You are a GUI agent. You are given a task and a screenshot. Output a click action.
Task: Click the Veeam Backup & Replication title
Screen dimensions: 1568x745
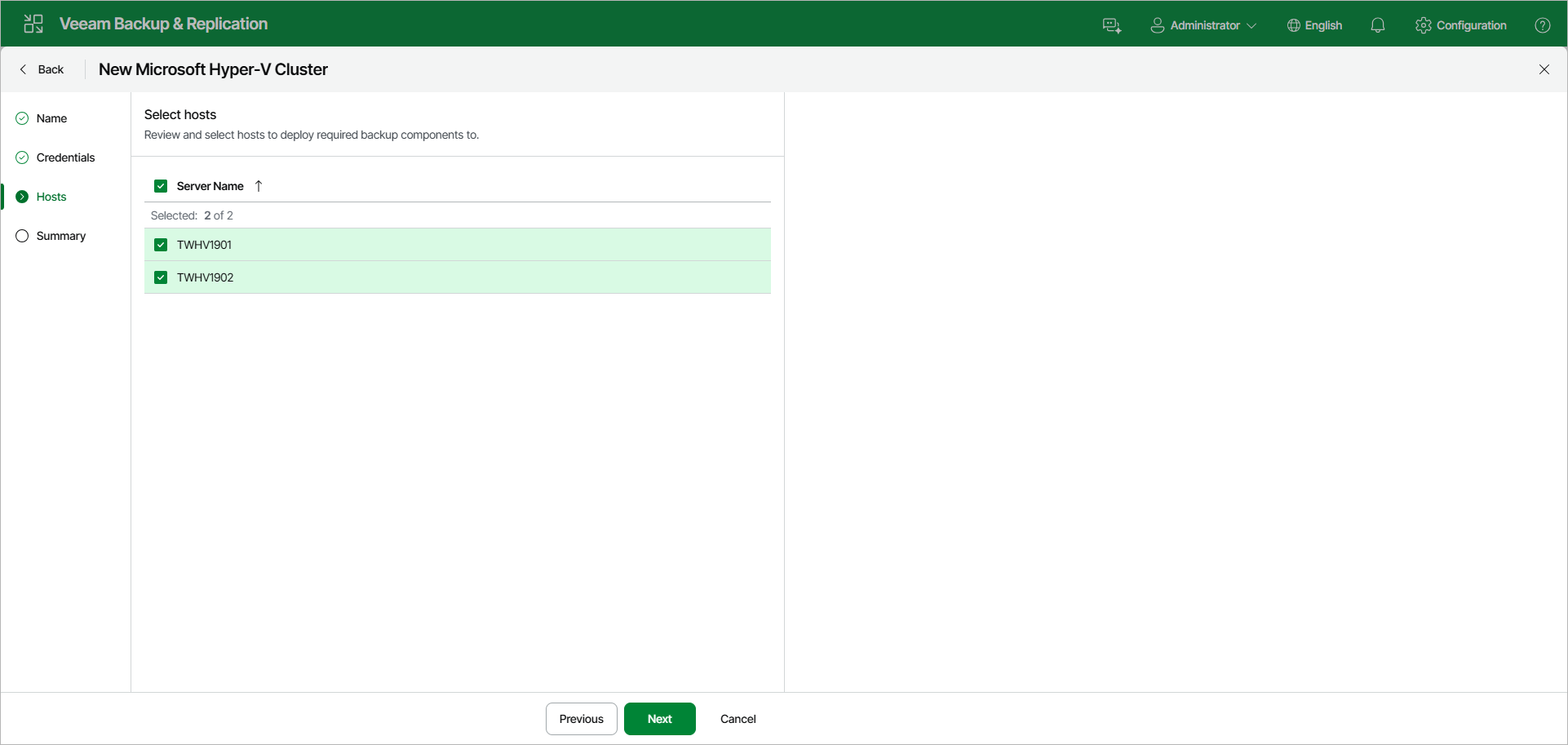(163, 24)
